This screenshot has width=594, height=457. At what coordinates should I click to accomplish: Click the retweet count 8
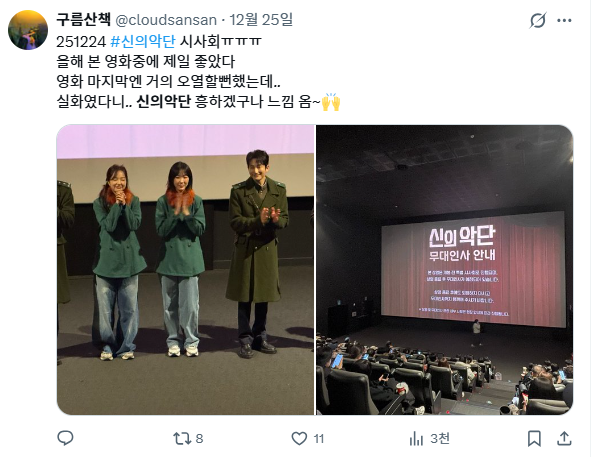click(x=199, y=439)
